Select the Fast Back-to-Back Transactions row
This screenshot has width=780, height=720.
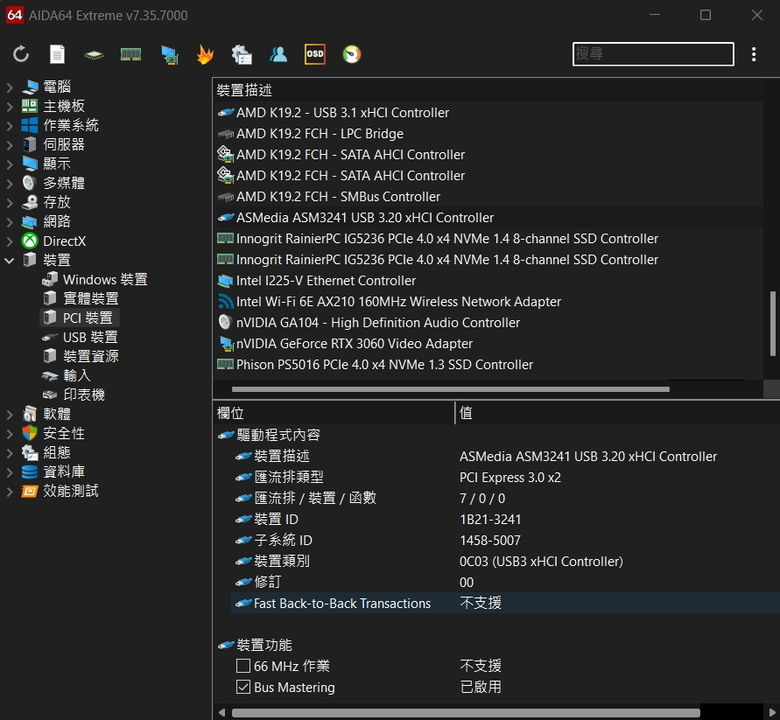pyautogui.click(x=505, y=604)
